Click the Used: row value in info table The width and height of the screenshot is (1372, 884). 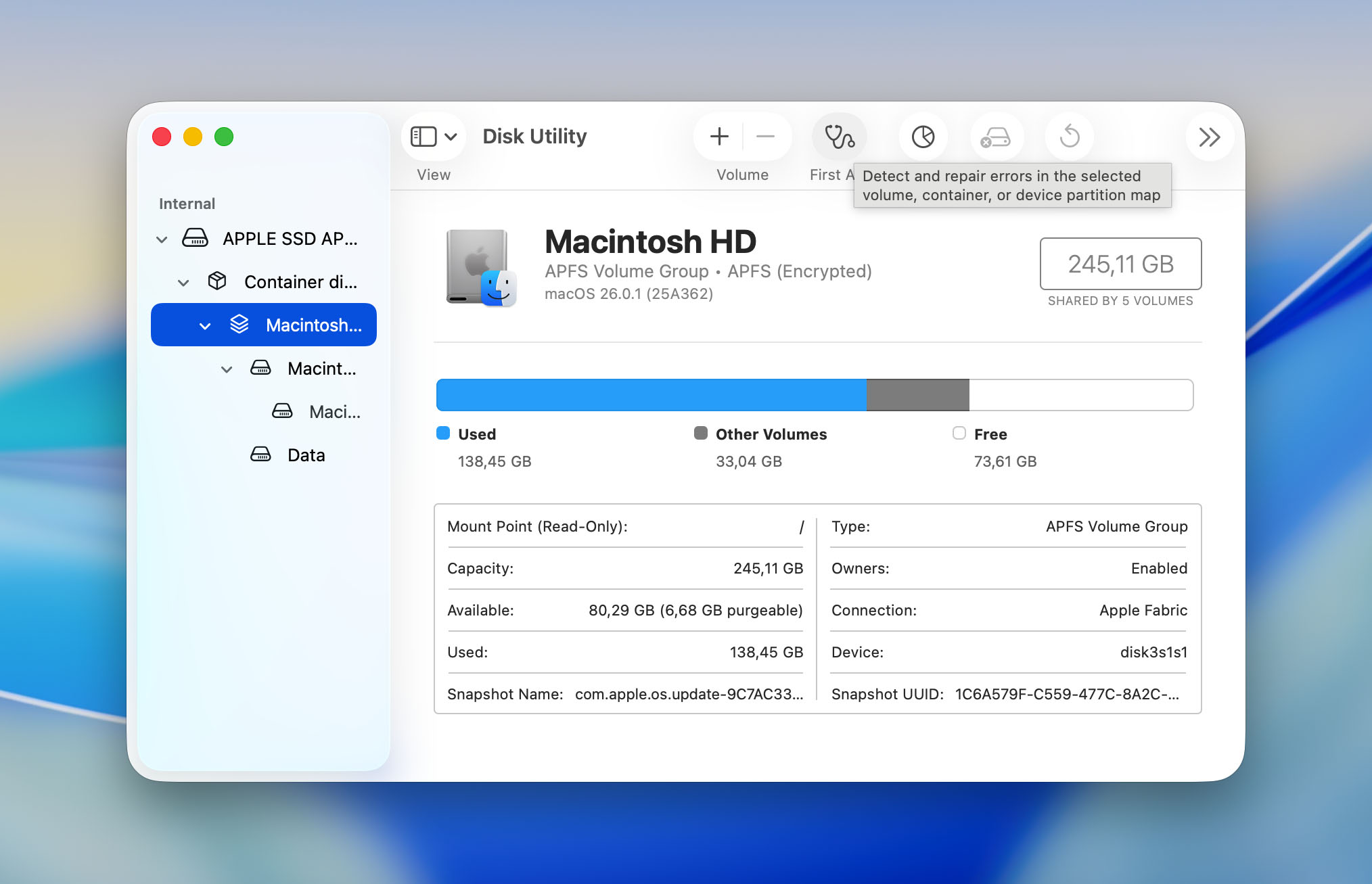766,652
